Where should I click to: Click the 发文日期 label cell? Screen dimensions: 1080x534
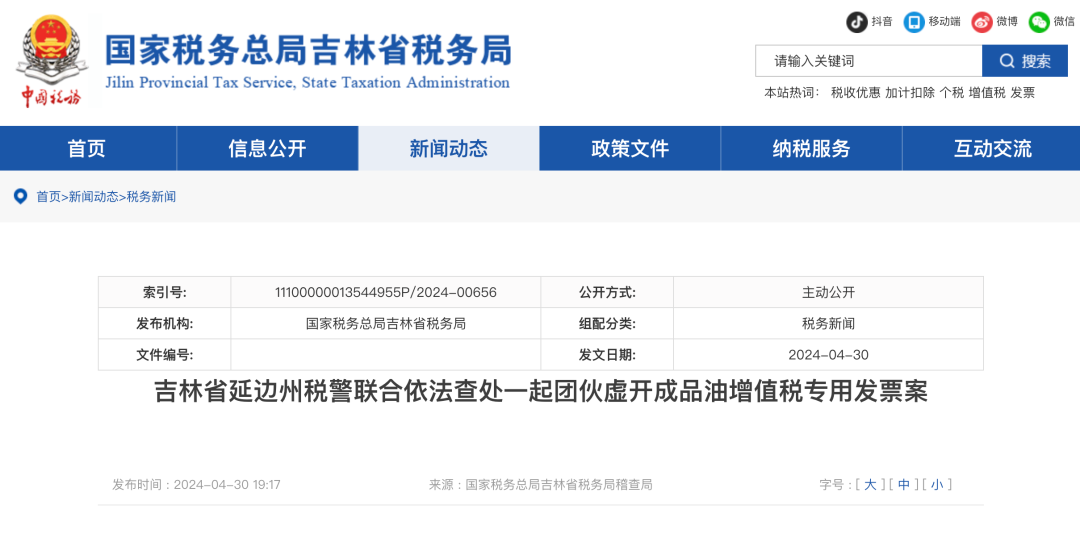[608, 355]
